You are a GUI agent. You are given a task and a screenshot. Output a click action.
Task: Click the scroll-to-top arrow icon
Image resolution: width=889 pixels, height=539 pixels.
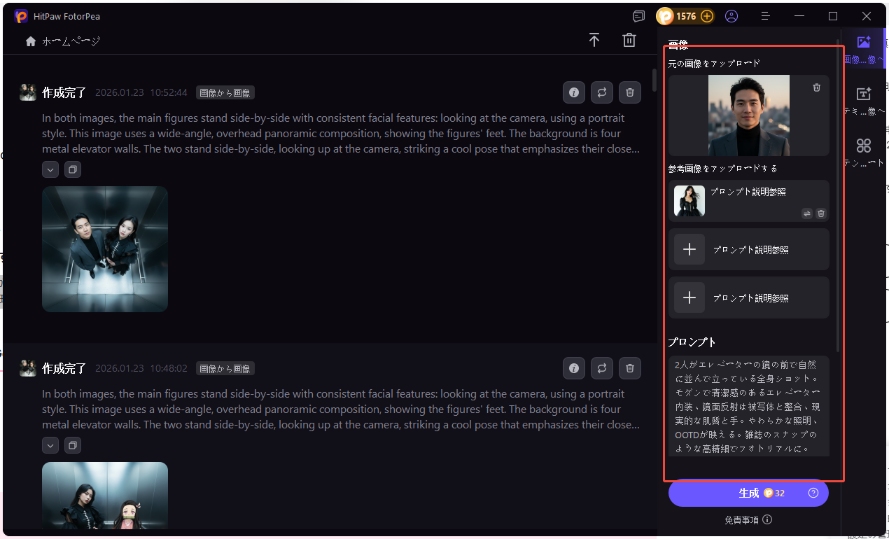594,40
